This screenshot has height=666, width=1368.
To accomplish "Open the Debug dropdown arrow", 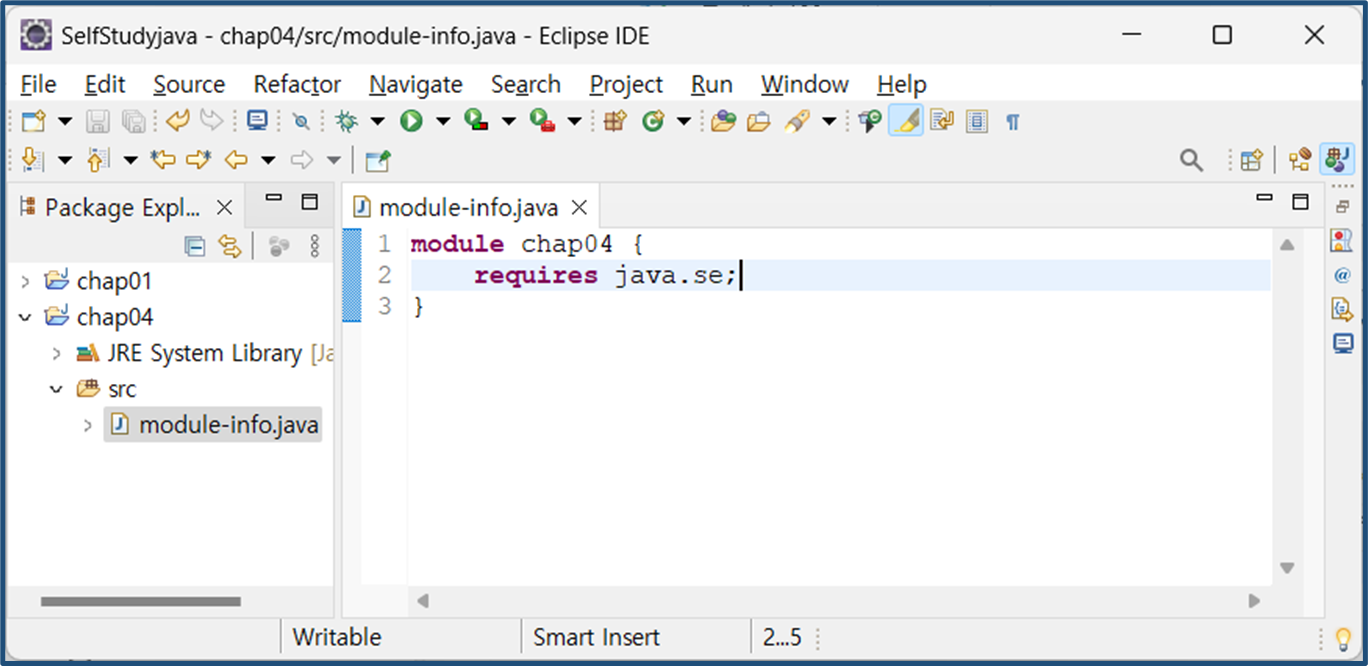I will (x=377, y=122).
